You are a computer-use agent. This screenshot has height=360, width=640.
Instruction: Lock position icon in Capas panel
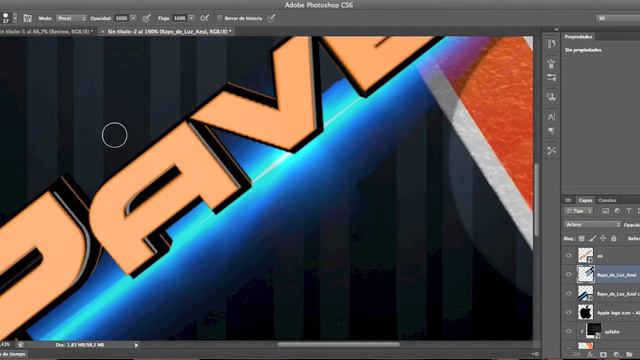click(x=603, y=238)
